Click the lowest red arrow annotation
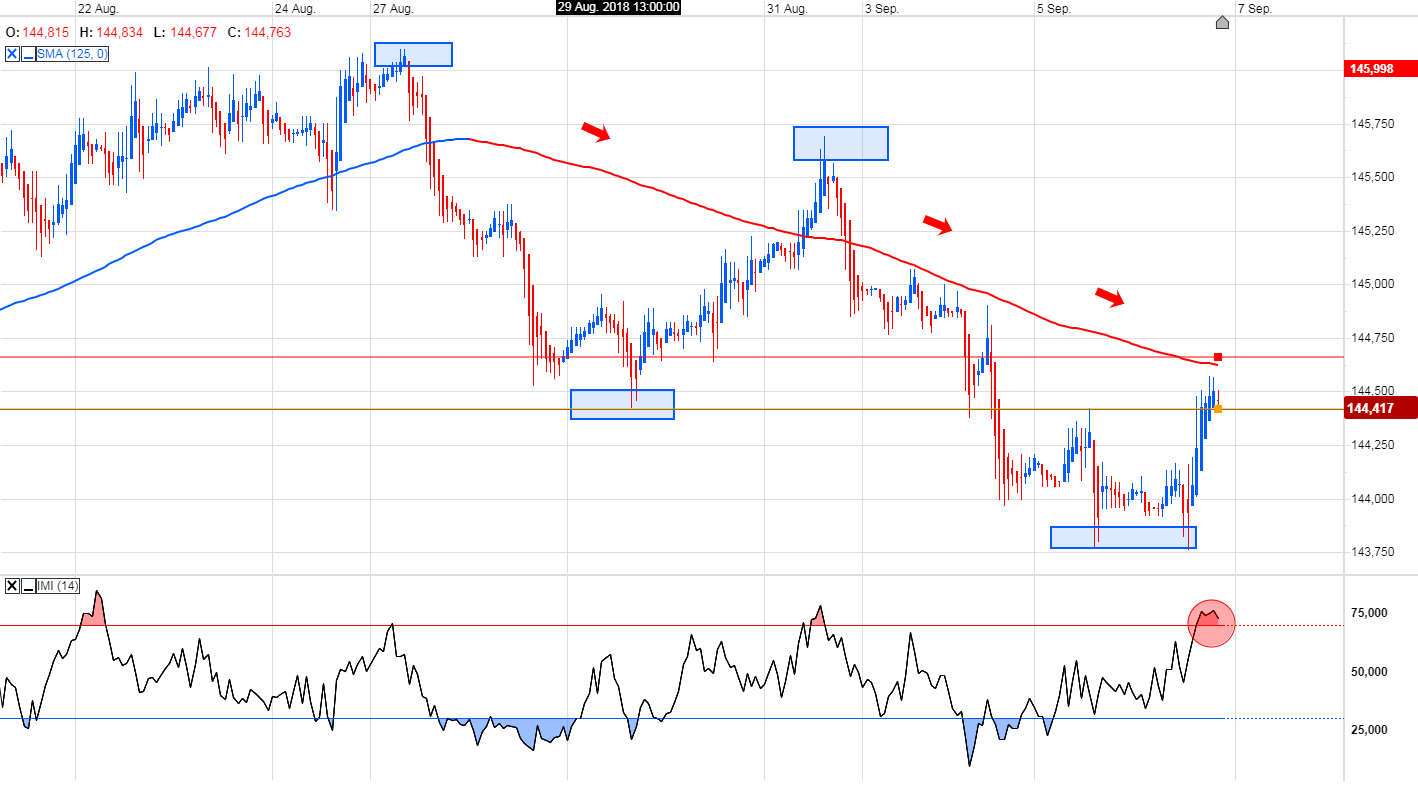Viewport: 1418px width, 786px height. 1110,297
